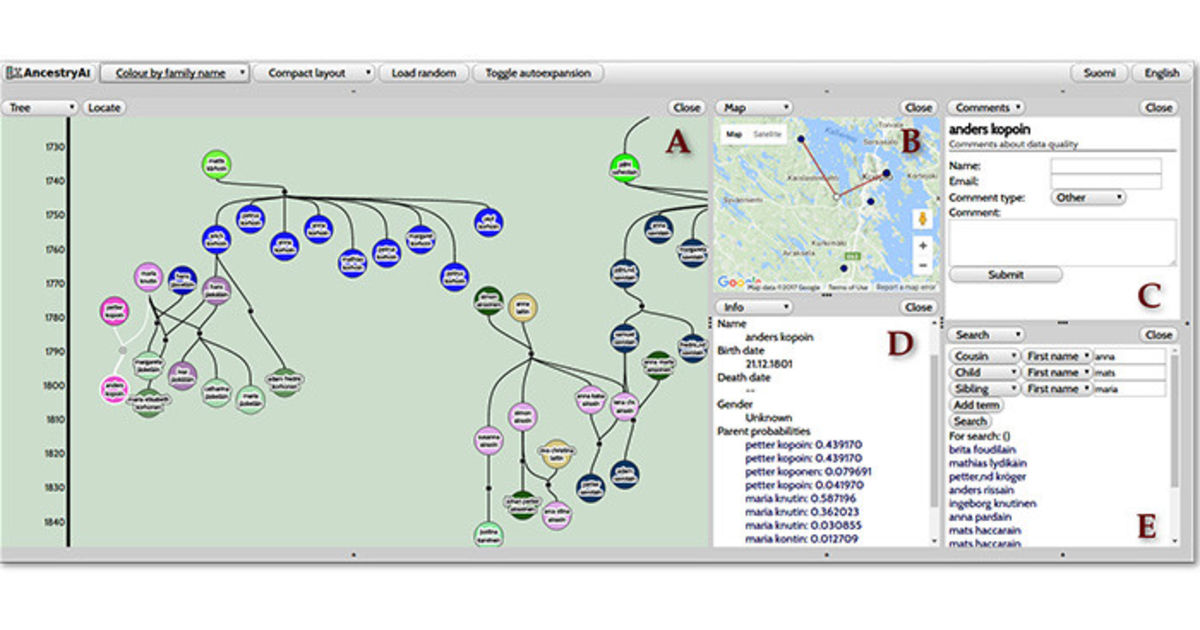Screen dimensions: 1200x630
Task: Click search field containing maria
Action: coord(1129,388)
